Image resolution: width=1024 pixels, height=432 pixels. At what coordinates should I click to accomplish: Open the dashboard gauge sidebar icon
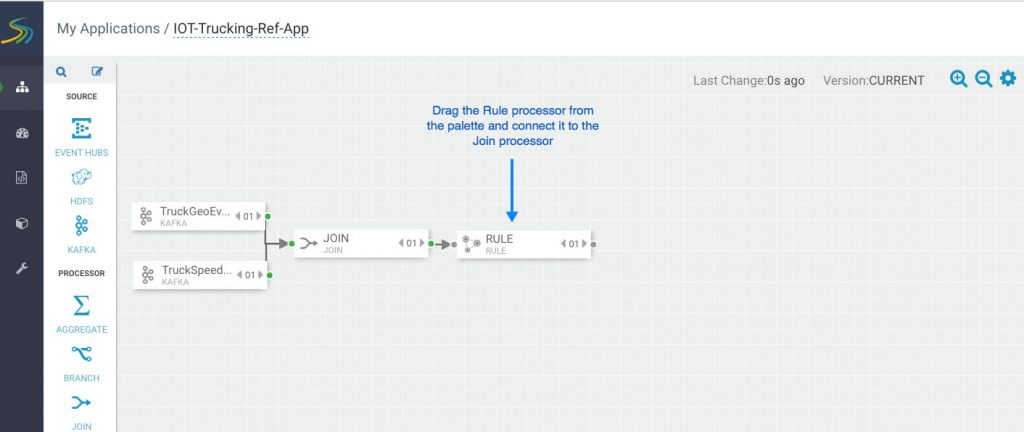[22, 133]
